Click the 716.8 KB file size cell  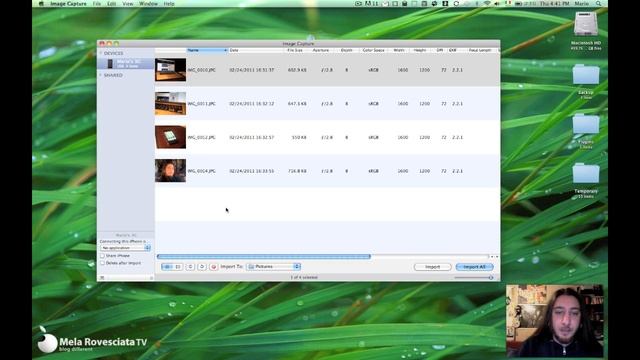(x=297, y=171)
